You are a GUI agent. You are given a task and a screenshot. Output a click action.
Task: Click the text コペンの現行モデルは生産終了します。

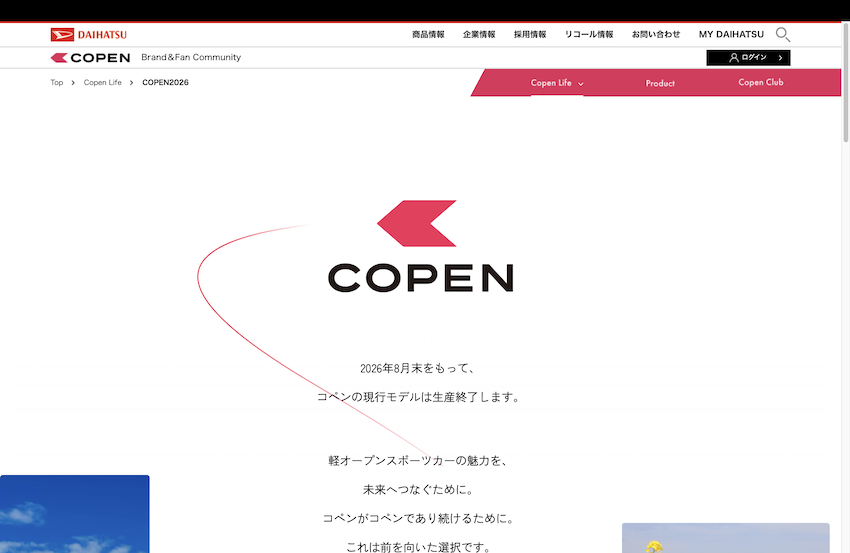click(418, 397)
